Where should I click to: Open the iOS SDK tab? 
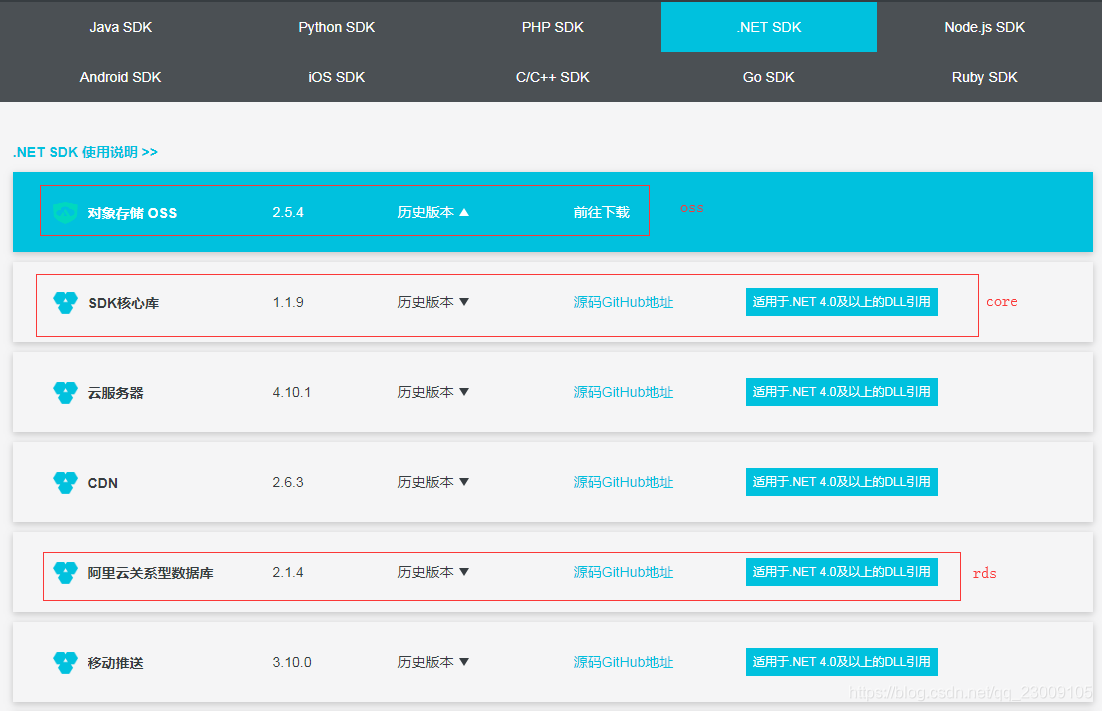click(337, 77)
